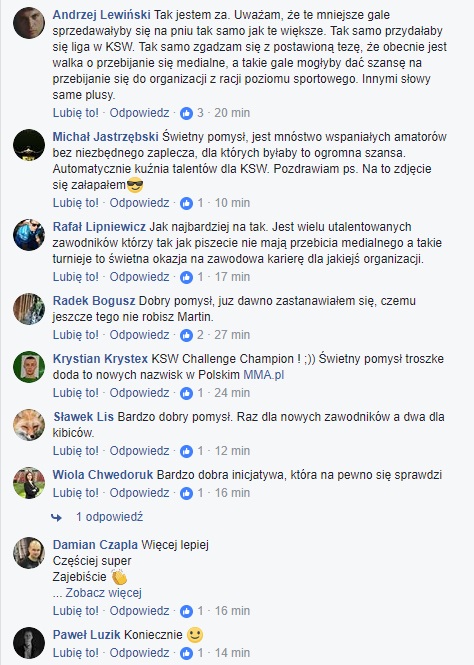Viewport: 474px width, 665px height.
Task: Toggle 'Lubię to!' on Wiola Chwedoruk's comment
Action: pos(75,493)
